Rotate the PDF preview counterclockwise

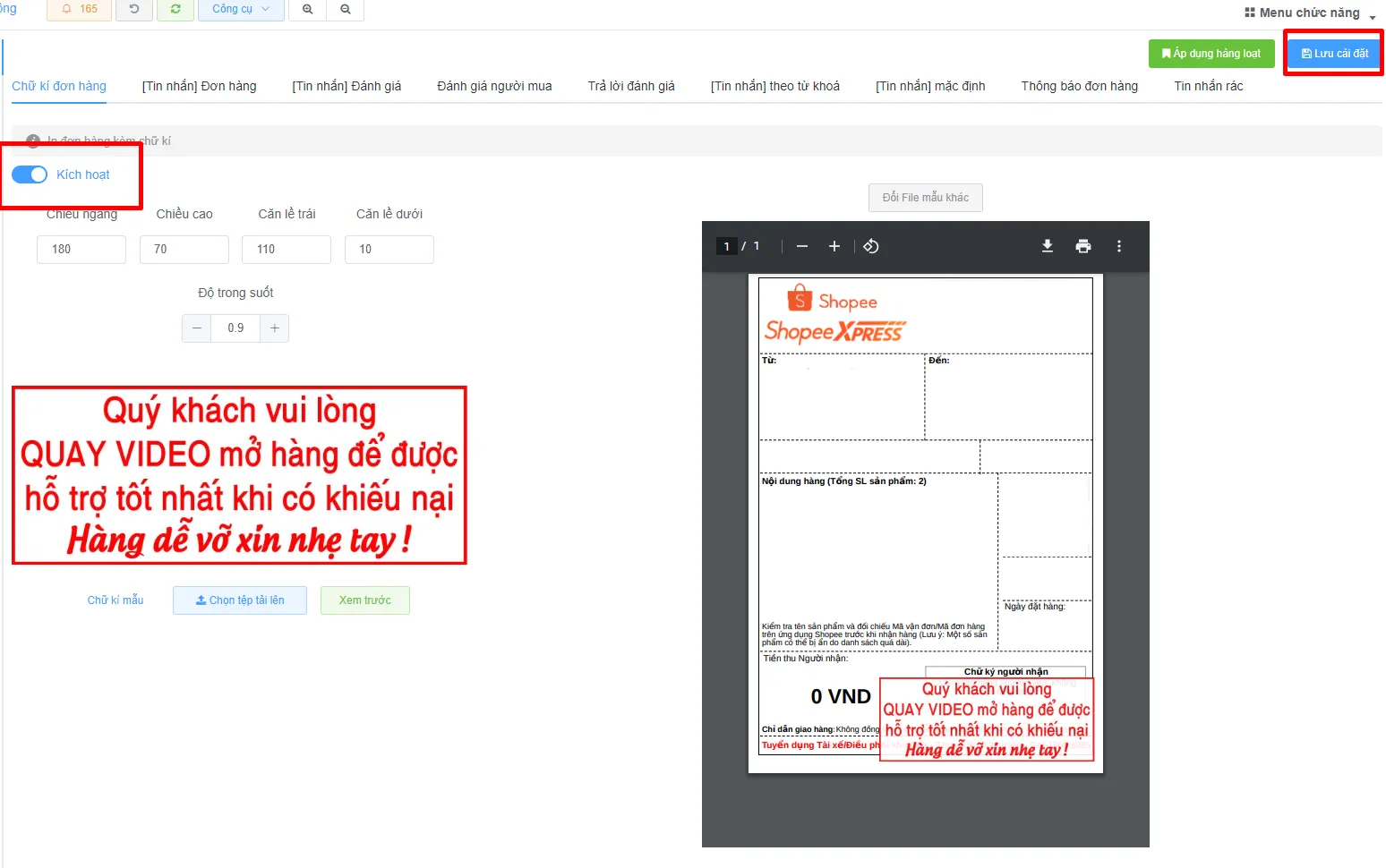click(x=871, y=246)
